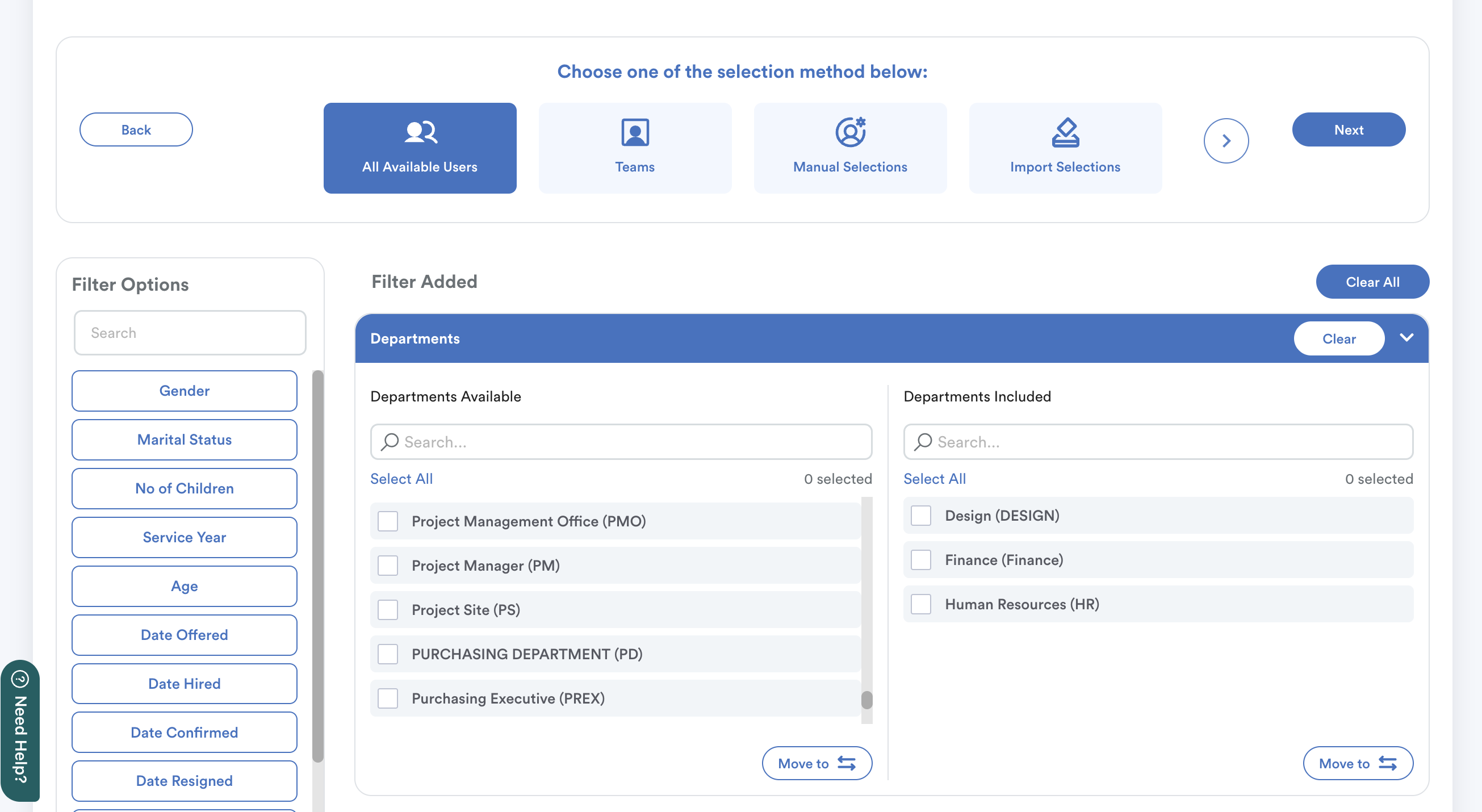Pick the Date Hired filter option
The image size is (1482, 812).
[184, 683]
